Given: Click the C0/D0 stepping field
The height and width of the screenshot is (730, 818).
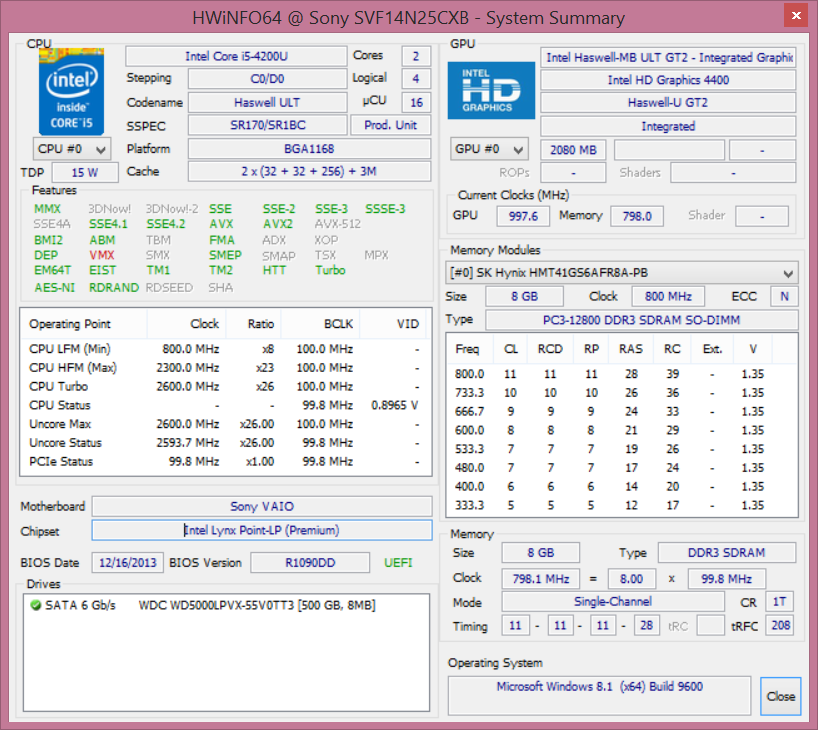Looking at the screenshot, I should coord(267,79).
